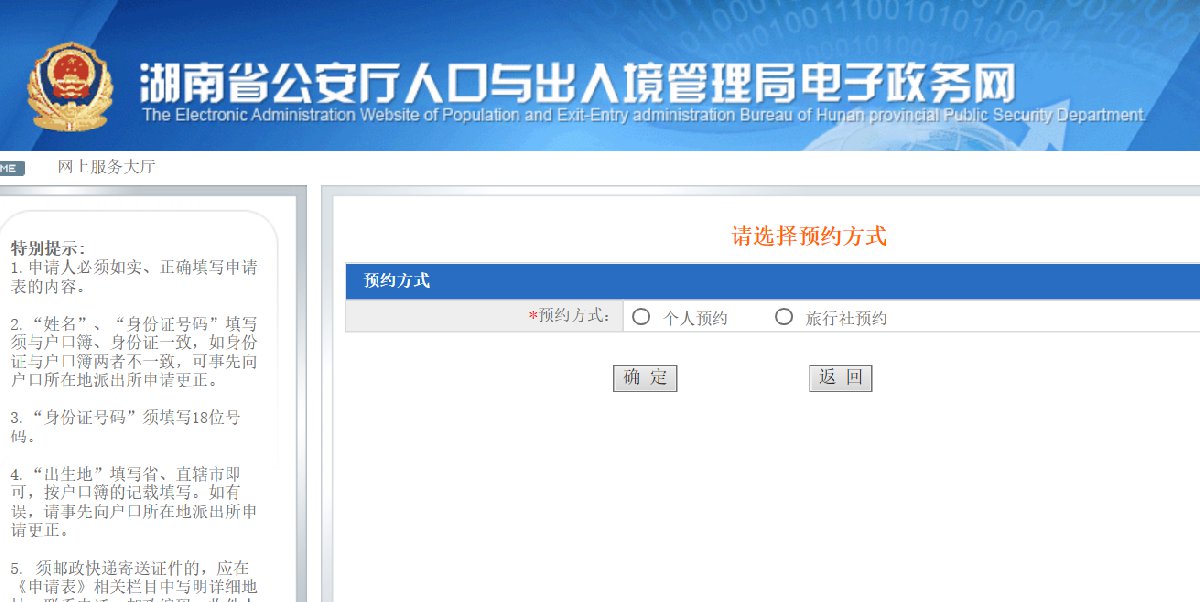Image resolution: width=1200 pixels, height=602 pixels.
Task: Click the police emblem logo
Action: pos(70,87)
